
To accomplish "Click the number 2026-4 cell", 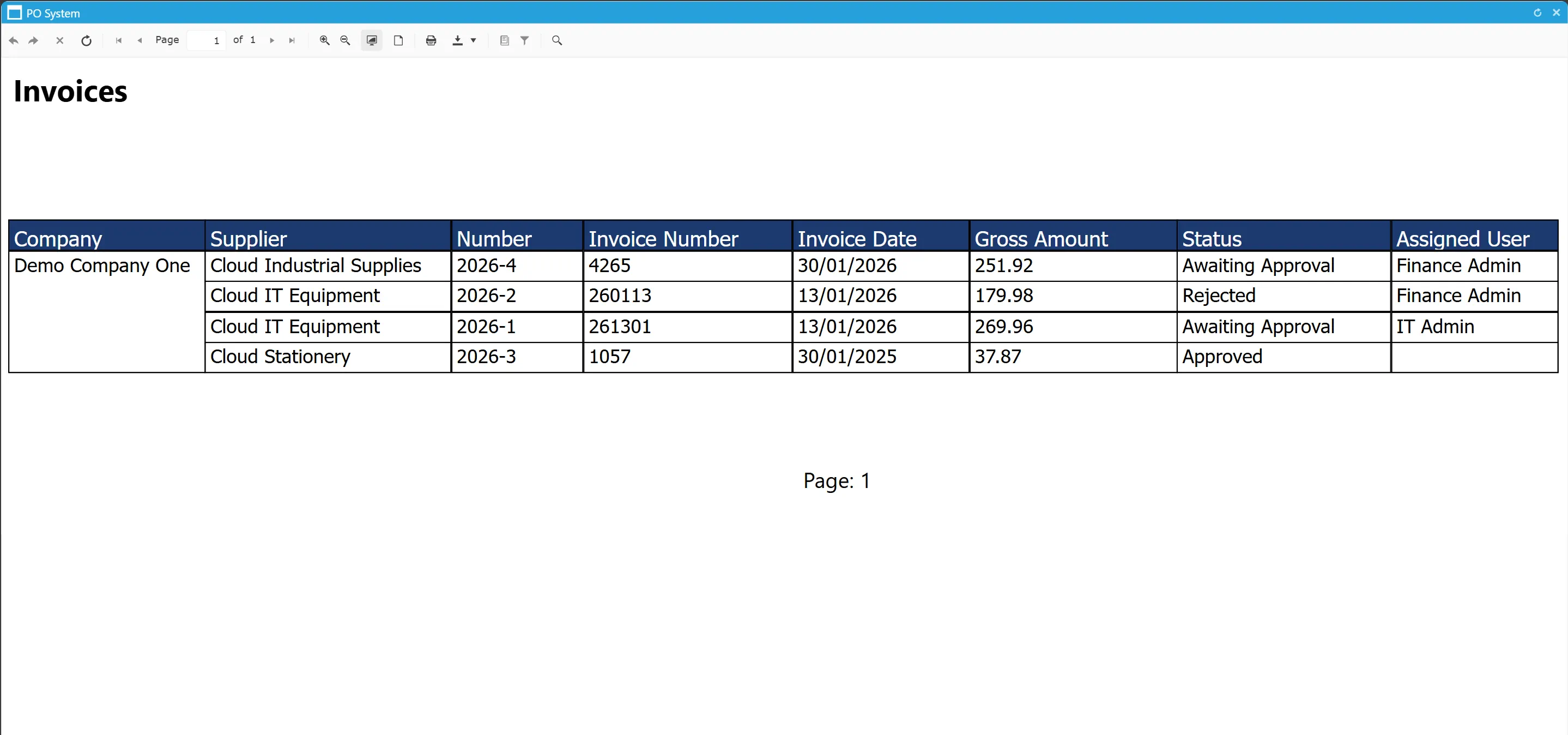I will click(517, 266).
